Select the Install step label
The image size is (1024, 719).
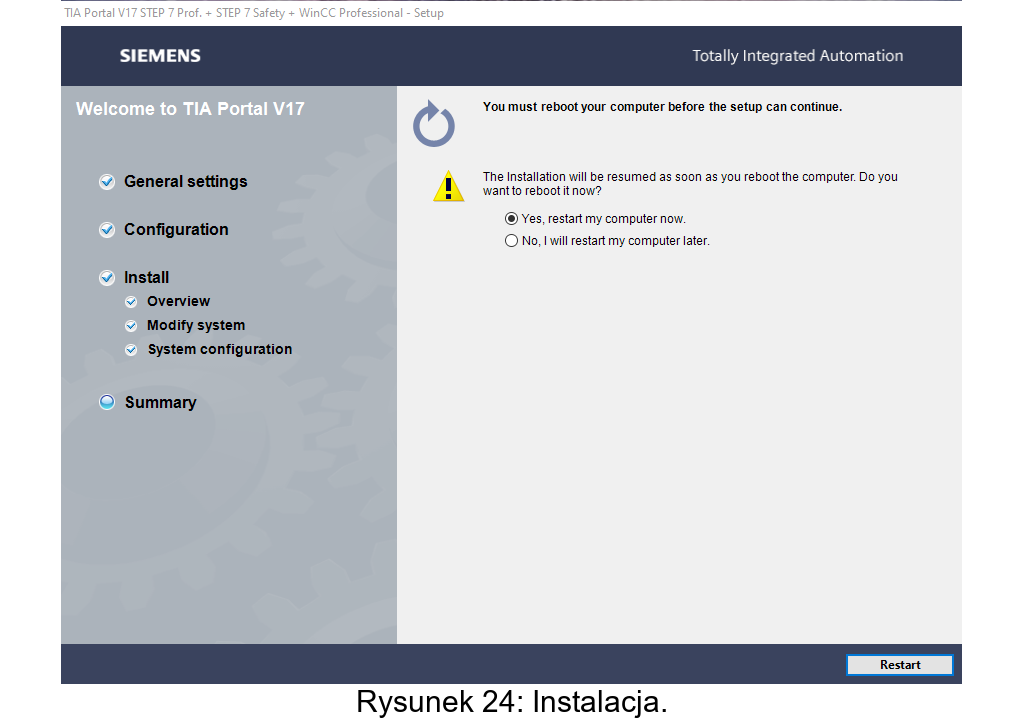[x=146, y=278]
